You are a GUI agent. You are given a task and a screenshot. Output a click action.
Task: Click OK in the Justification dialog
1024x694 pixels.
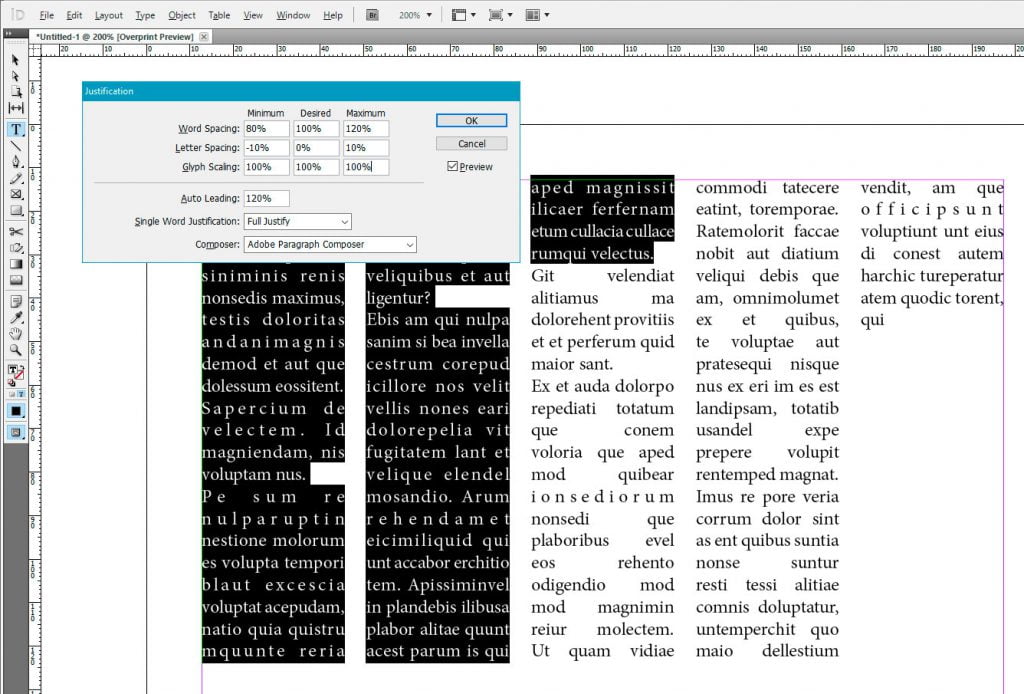pos(471,120)
